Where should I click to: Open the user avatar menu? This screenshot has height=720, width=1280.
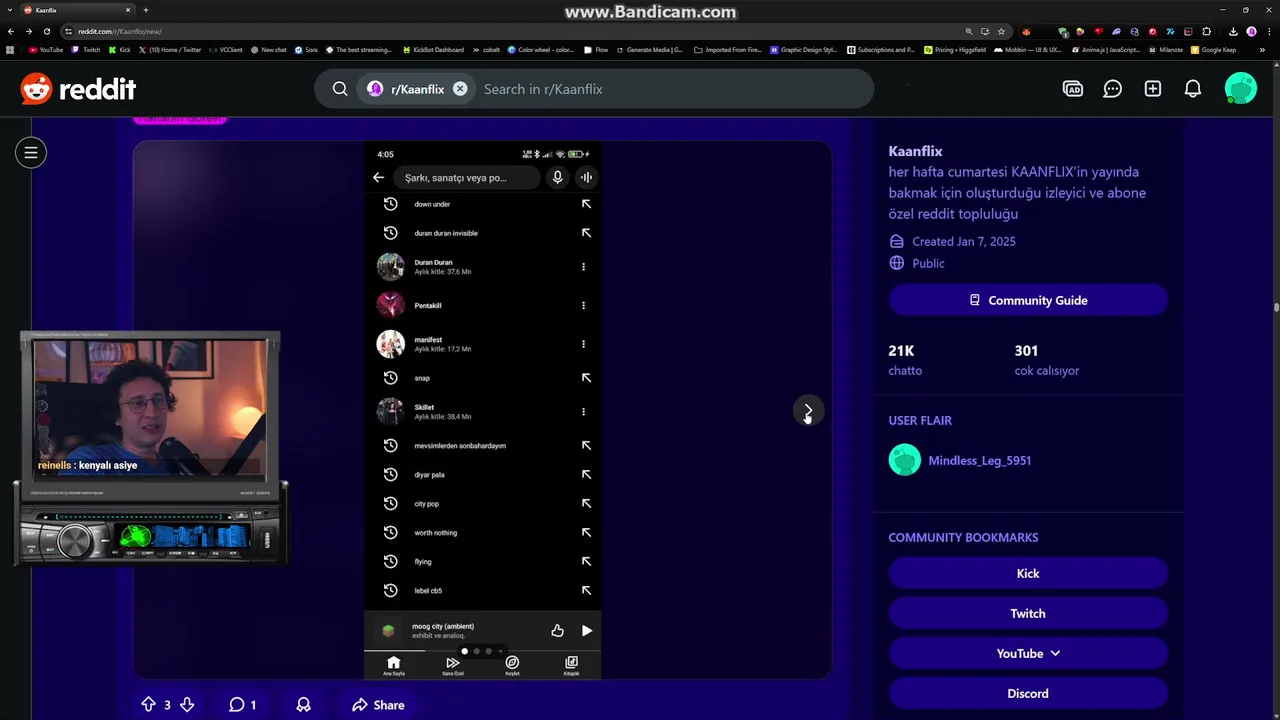pos(1241,89)
